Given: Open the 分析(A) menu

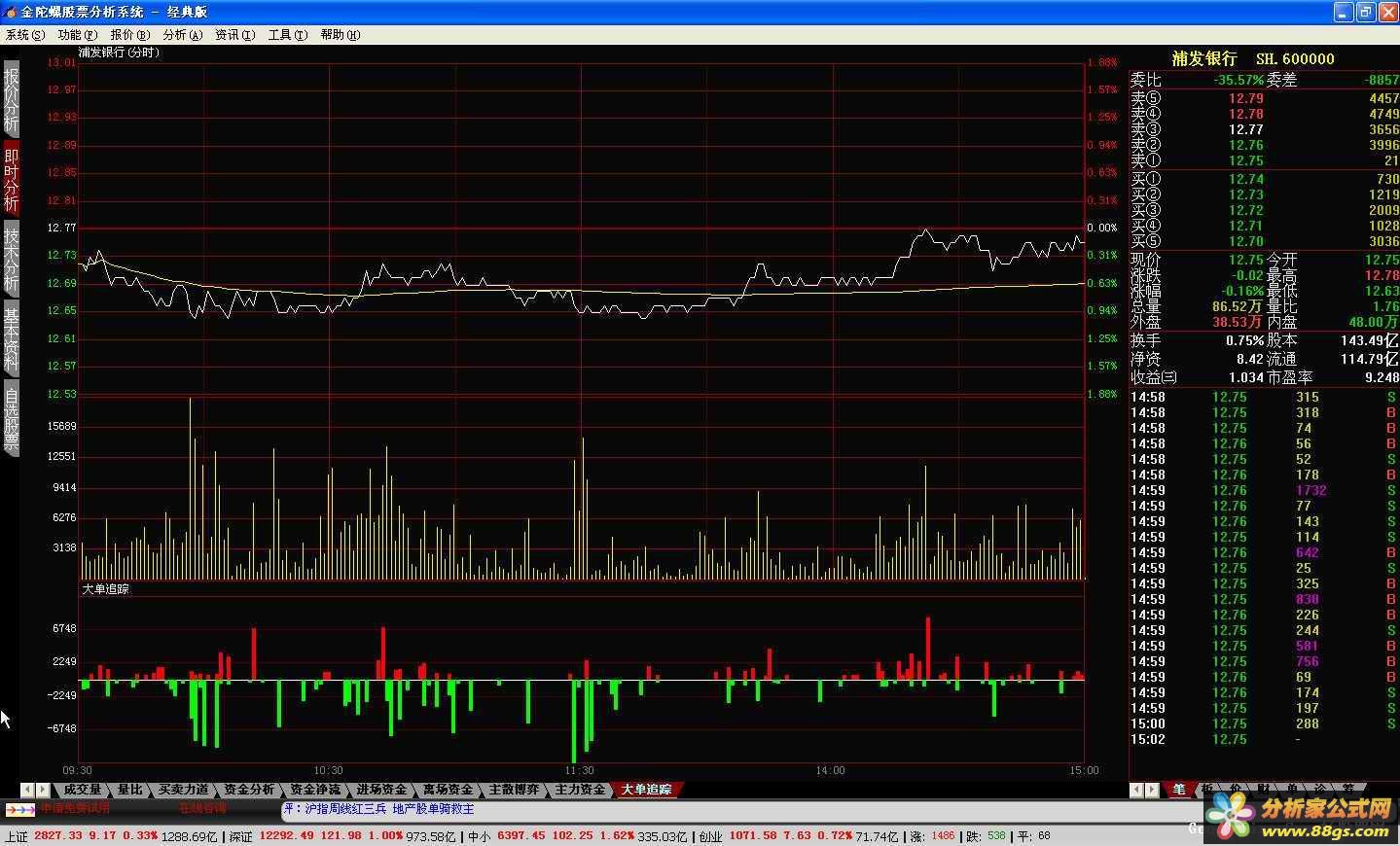Looking at the screenshot, I should 183,34.
